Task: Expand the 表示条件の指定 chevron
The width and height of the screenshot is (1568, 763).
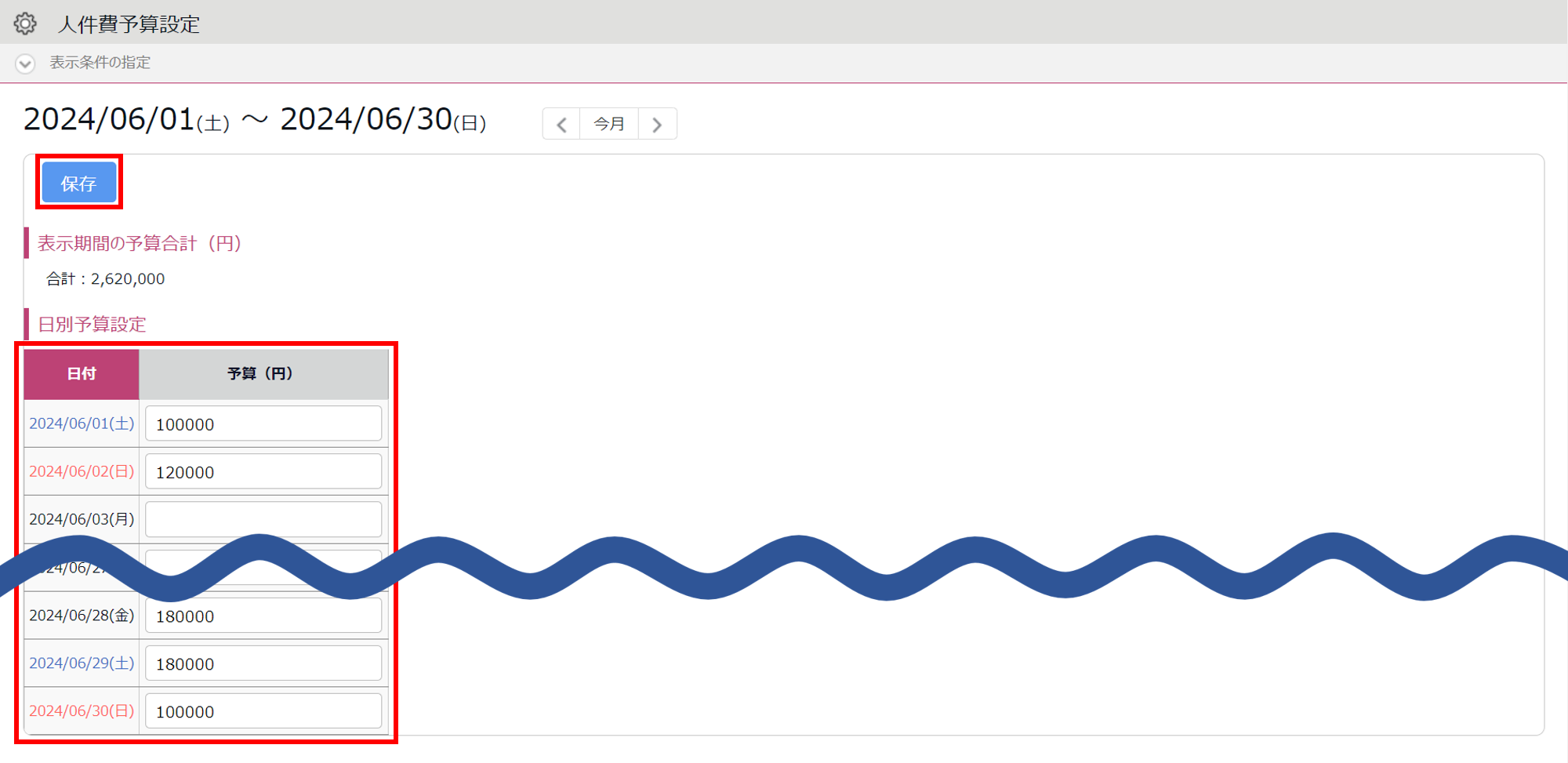Action: (x=25, y=64)
